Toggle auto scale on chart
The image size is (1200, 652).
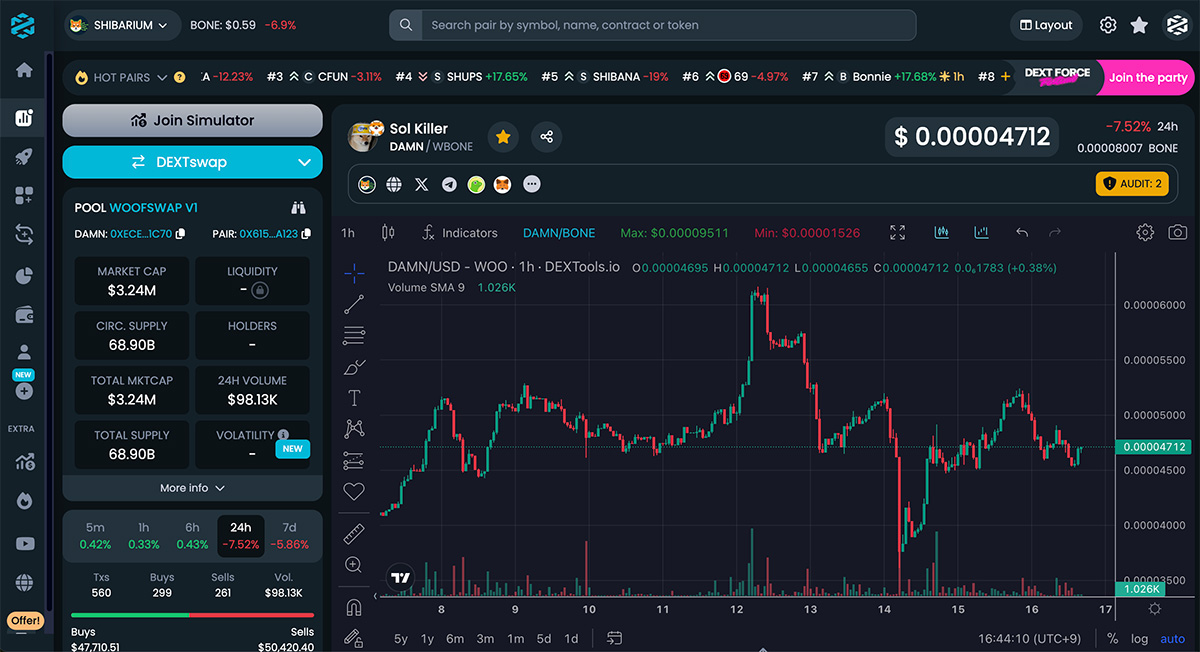point(1172,638)
